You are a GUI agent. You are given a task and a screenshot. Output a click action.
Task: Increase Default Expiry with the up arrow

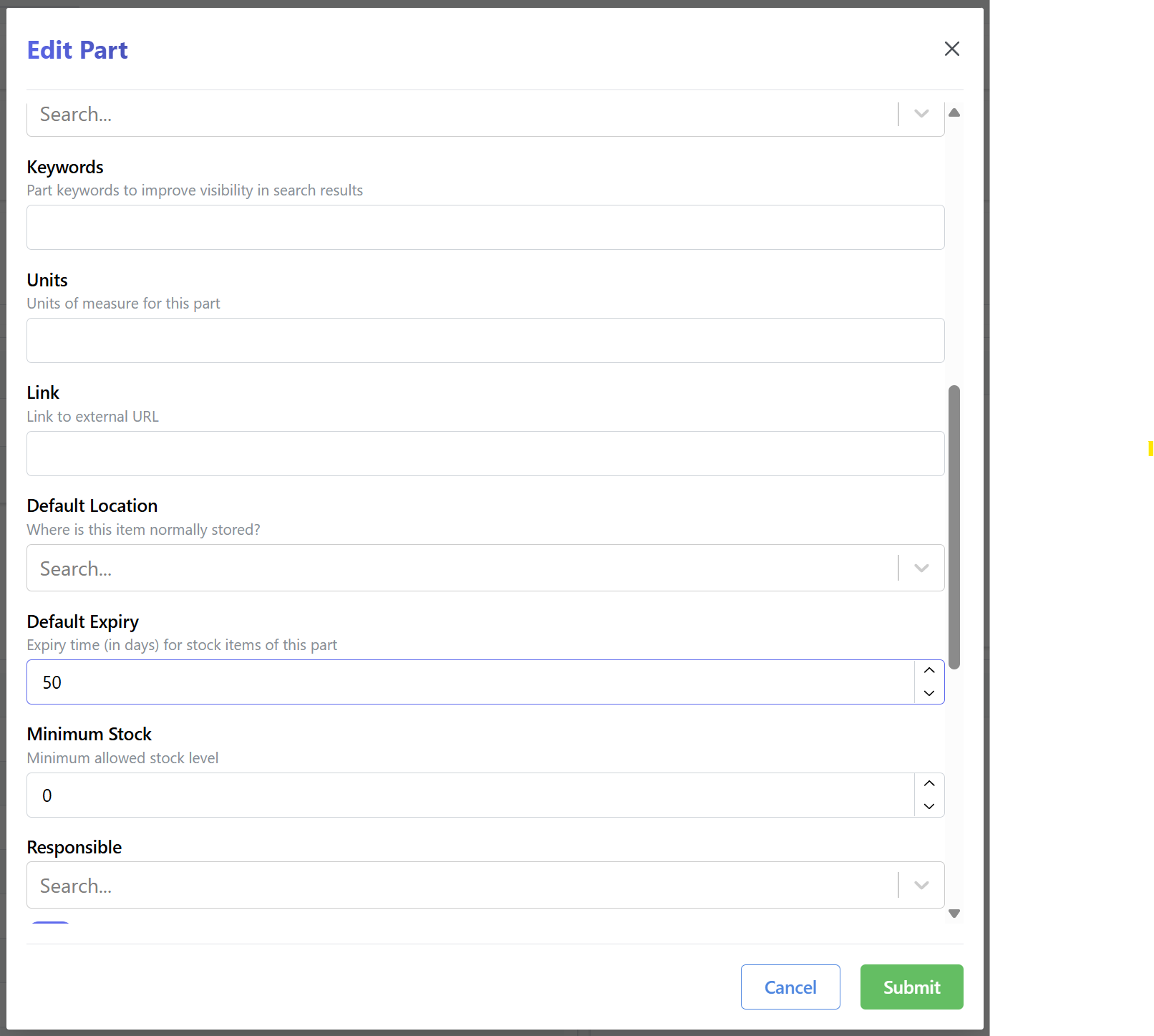(929, 671)
